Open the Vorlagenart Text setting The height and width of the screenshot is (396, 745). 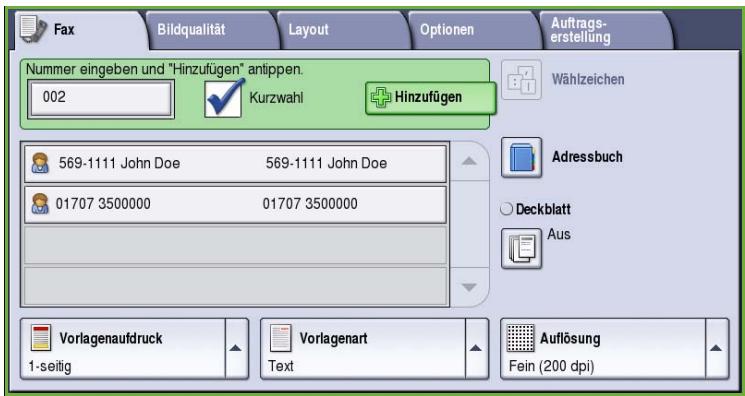click(363, 348)
